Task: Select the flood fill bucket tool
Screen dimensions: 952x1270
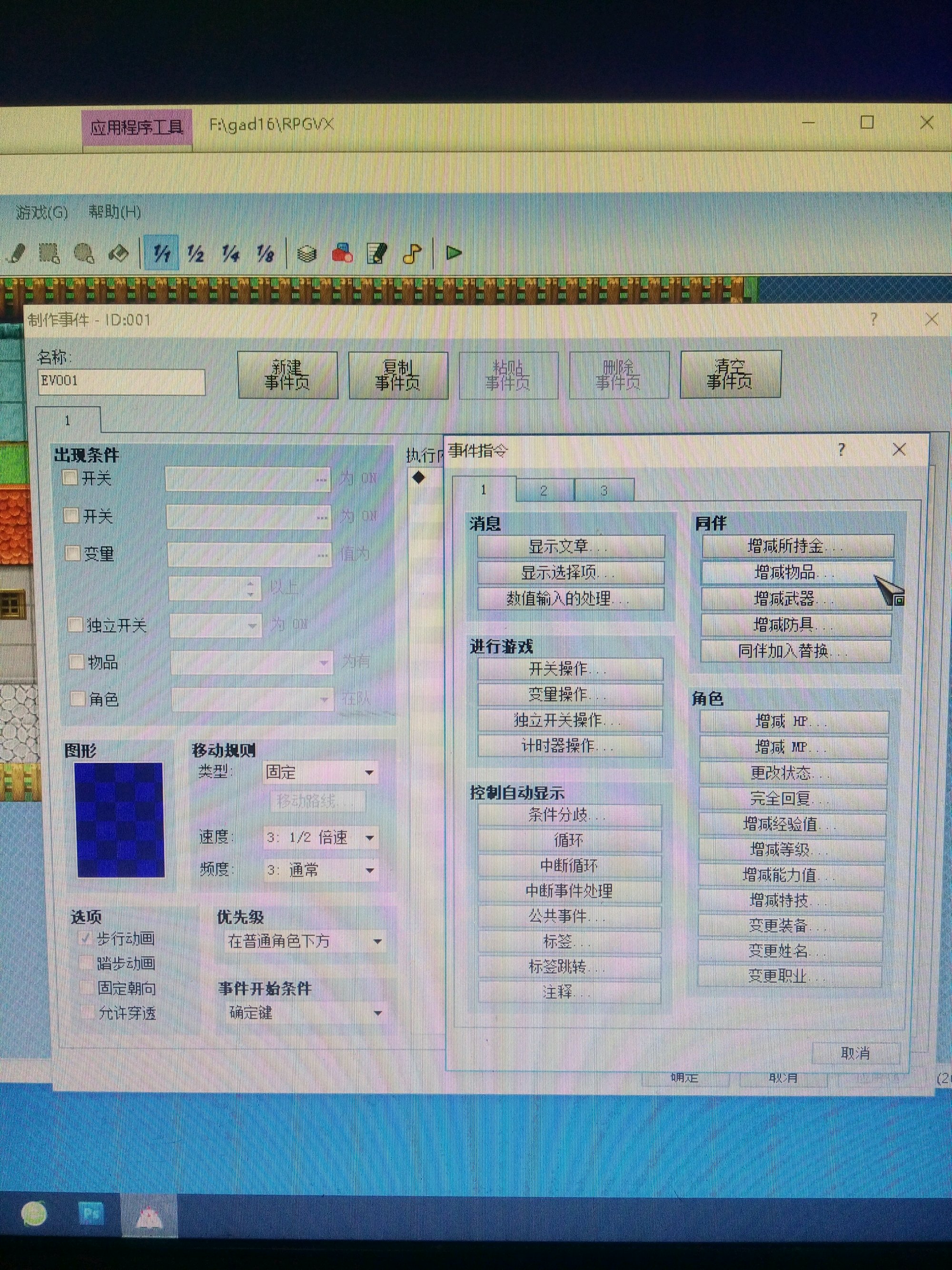Action: pyautogui.click(x=119, y=253)
